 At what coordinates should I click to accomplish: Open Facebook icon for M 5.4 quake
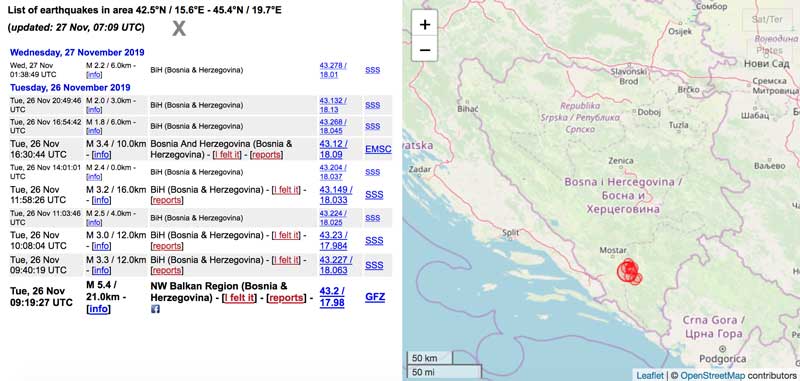pos(155,309)
